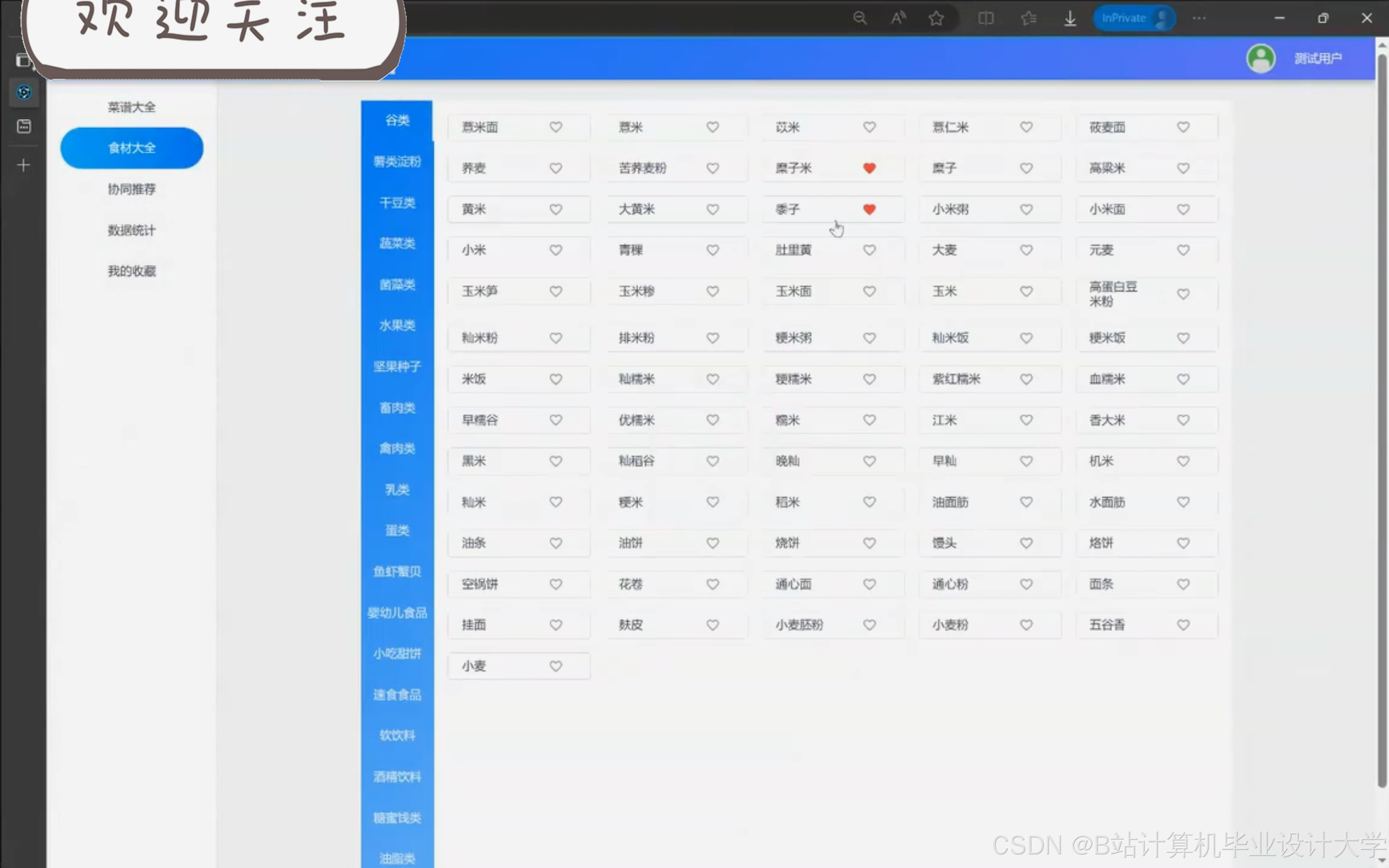Screen dimensions: 1389x868
Task: Click the new tab plus icon in sidebar
Action: [x=24, y=165]
